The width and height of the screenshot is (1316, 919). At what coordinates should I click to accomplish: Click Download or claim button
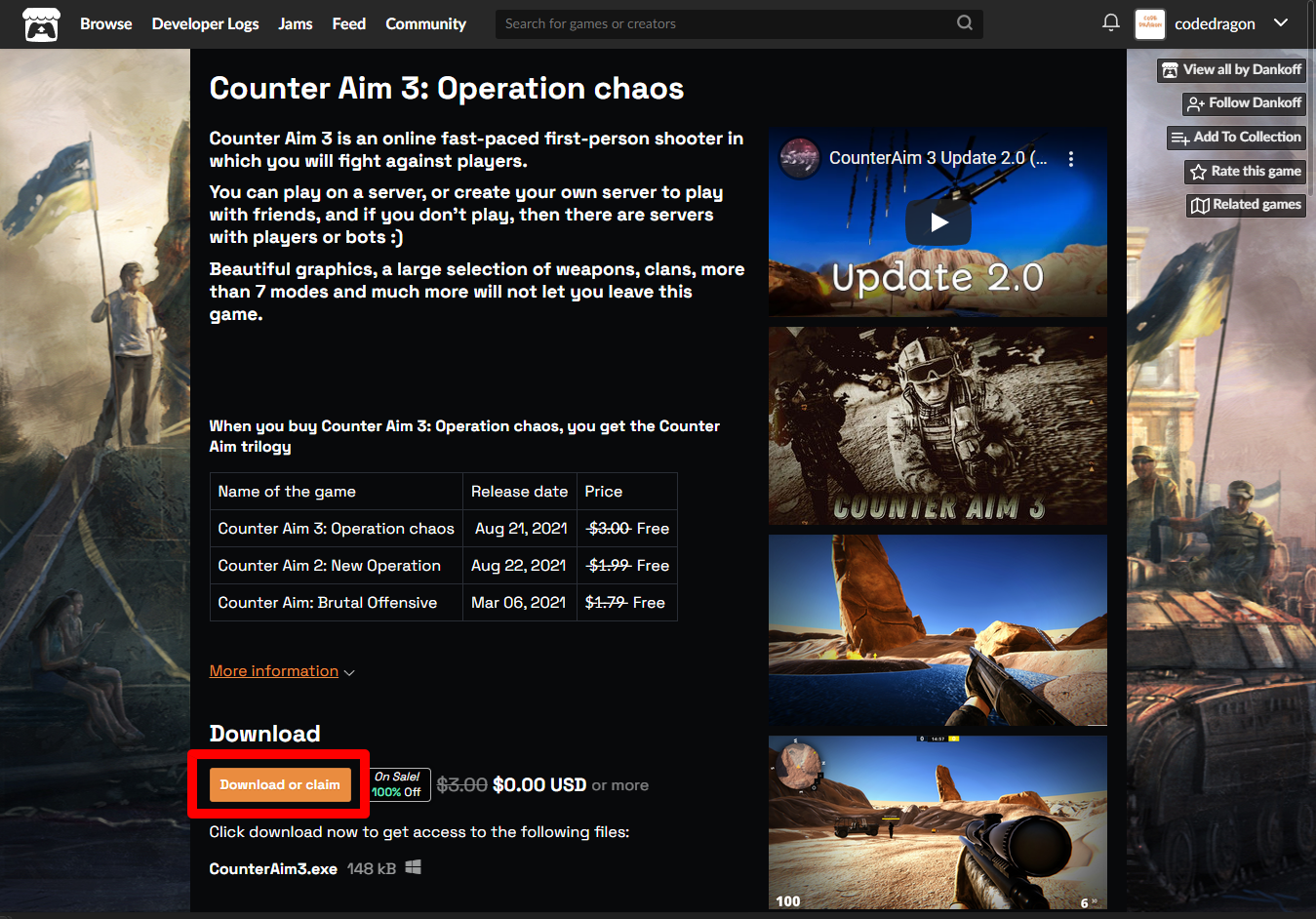tap(280, 784)
